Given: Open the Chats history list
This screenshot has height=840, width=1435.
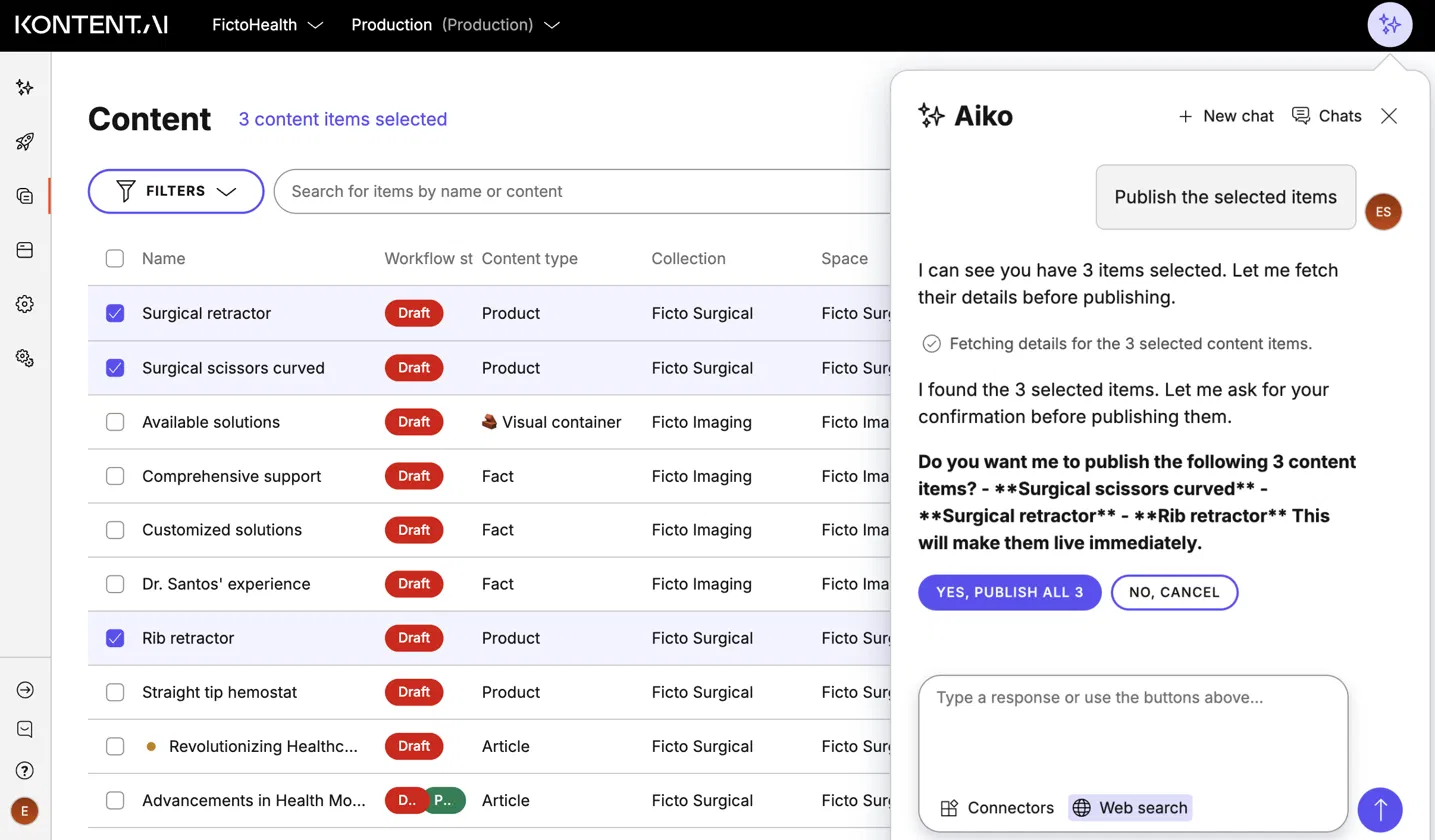Looking at the screenshot, I should [1327, 116].
